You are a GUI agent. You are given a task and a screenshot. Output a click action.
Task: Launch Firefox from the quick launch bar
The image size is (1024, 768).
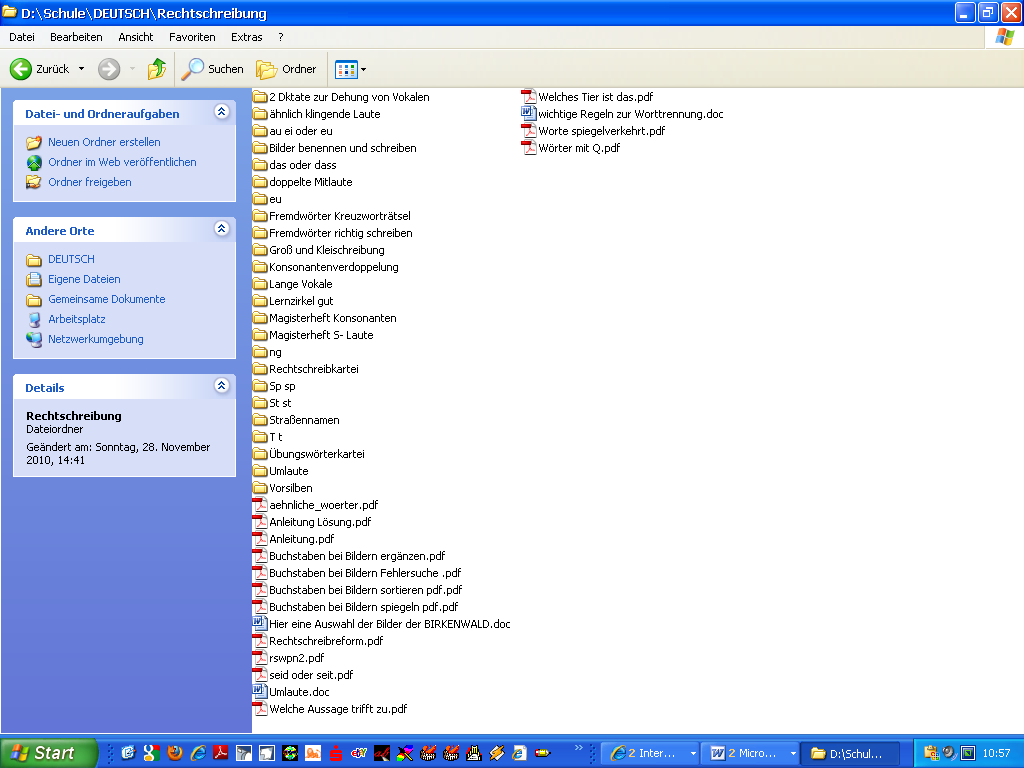(x=175, y=753)
